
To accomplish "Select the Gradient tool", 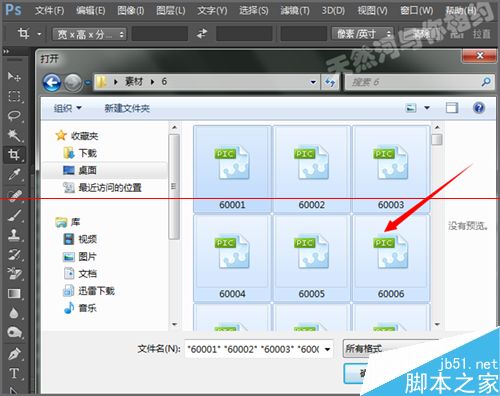I will tap(14, 293).
